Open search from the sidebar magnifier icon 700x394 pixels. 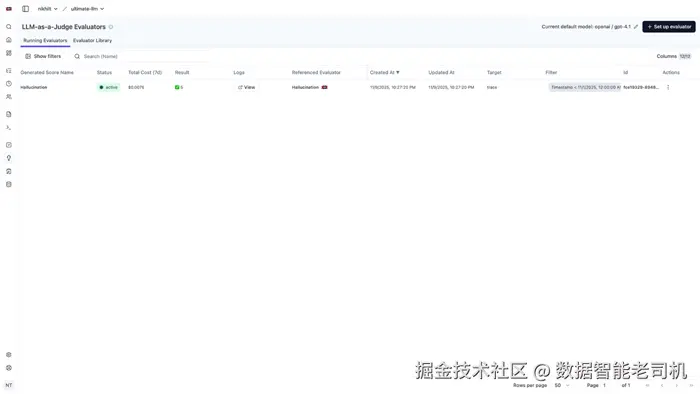click(8, 27)
